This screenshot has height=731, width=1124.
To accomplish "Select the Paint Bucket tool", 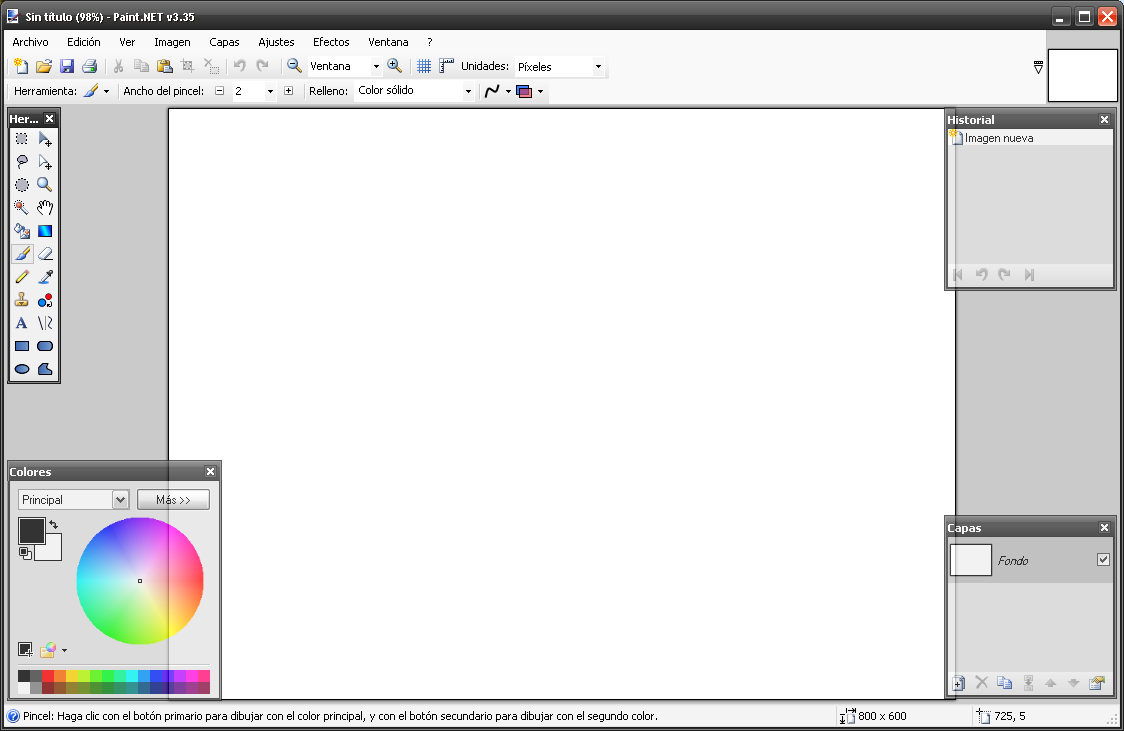I will 22,231.
